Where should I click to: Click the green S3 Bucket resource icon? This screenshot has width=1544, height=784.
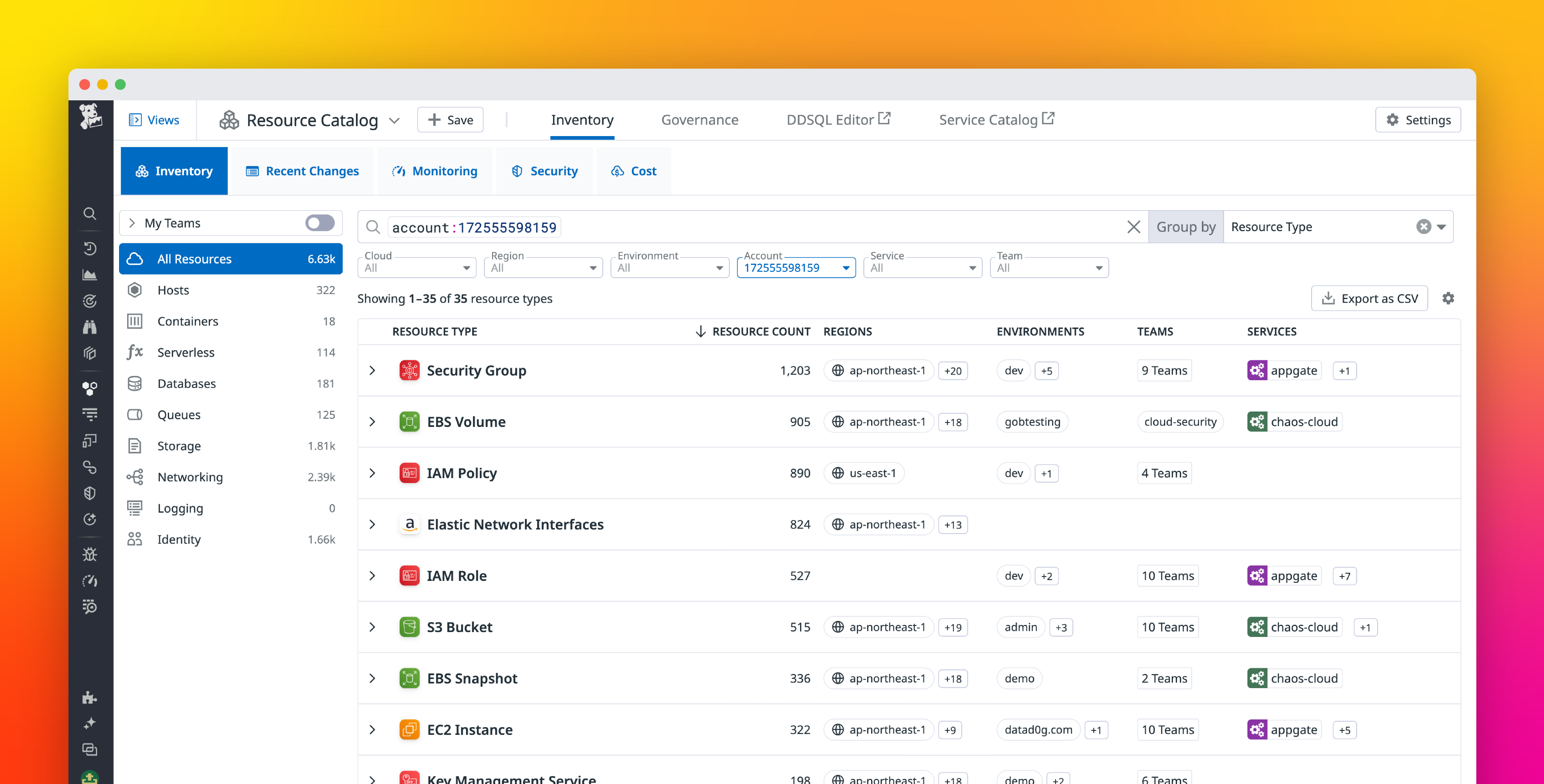click(410, 627)
